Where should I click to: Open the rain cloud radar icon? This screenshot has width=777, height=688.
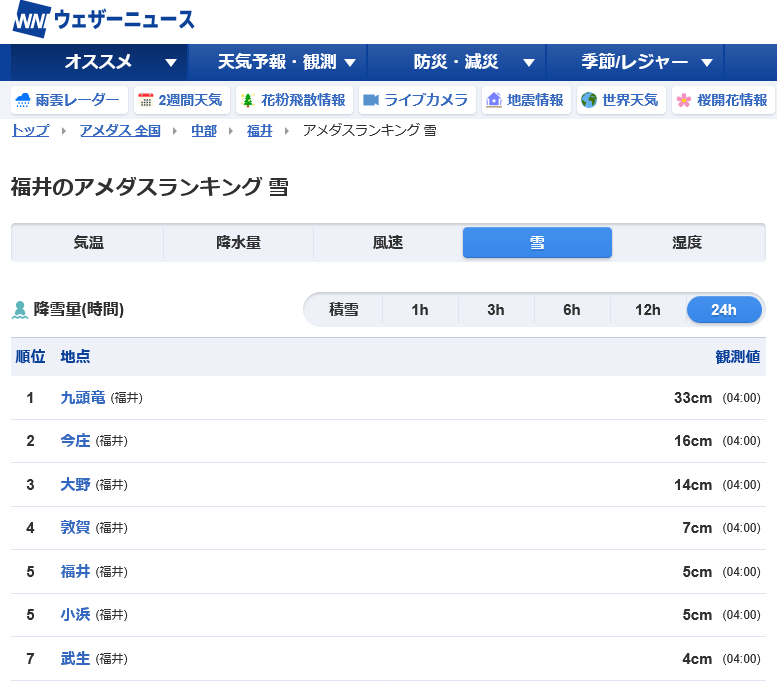pyautogui.click(x=22, y=100)
